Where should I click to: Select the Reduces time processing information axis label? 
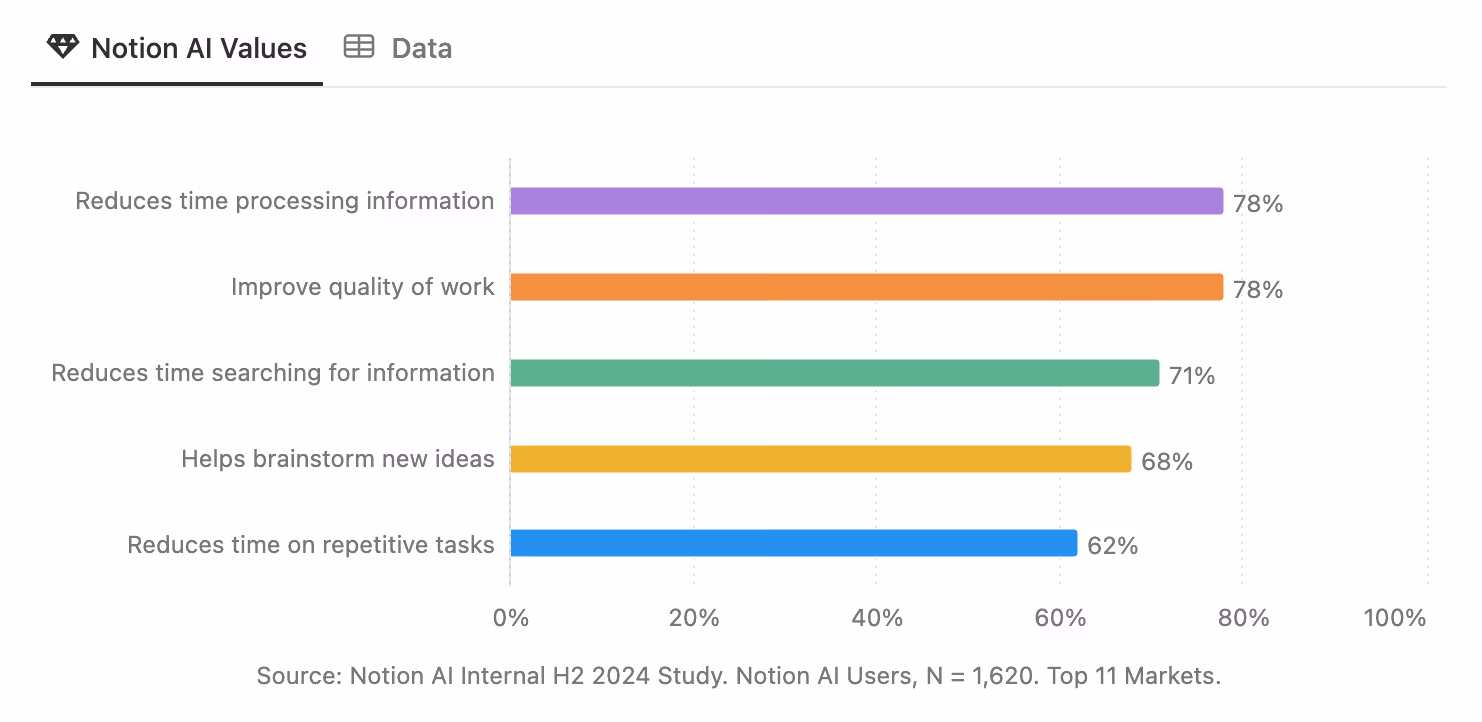tap(284, 200)
